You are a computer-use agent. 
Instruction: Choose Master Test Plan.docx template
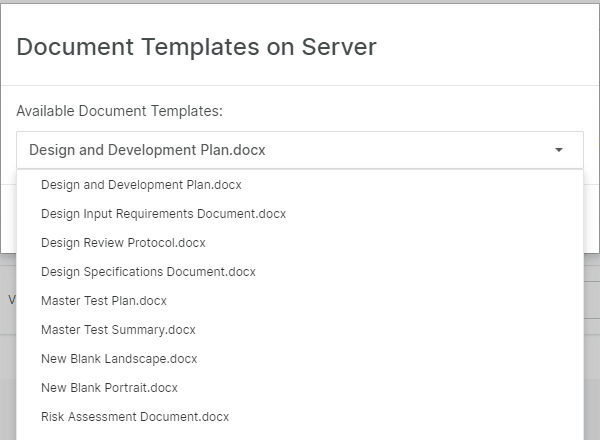104,300
